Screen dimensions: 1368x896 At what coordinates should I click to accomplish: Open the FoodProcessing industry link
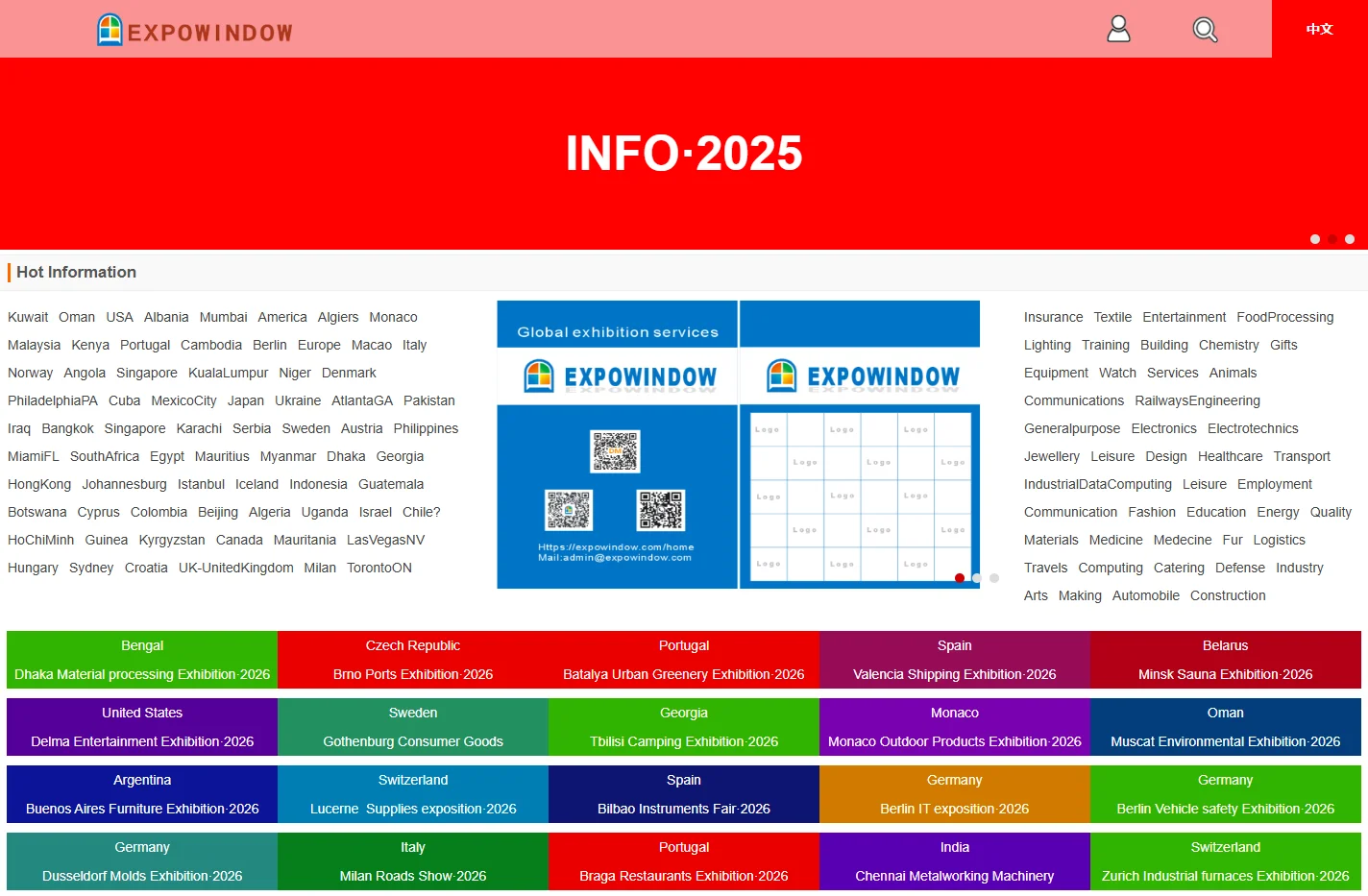click(x=1285, y=317)
